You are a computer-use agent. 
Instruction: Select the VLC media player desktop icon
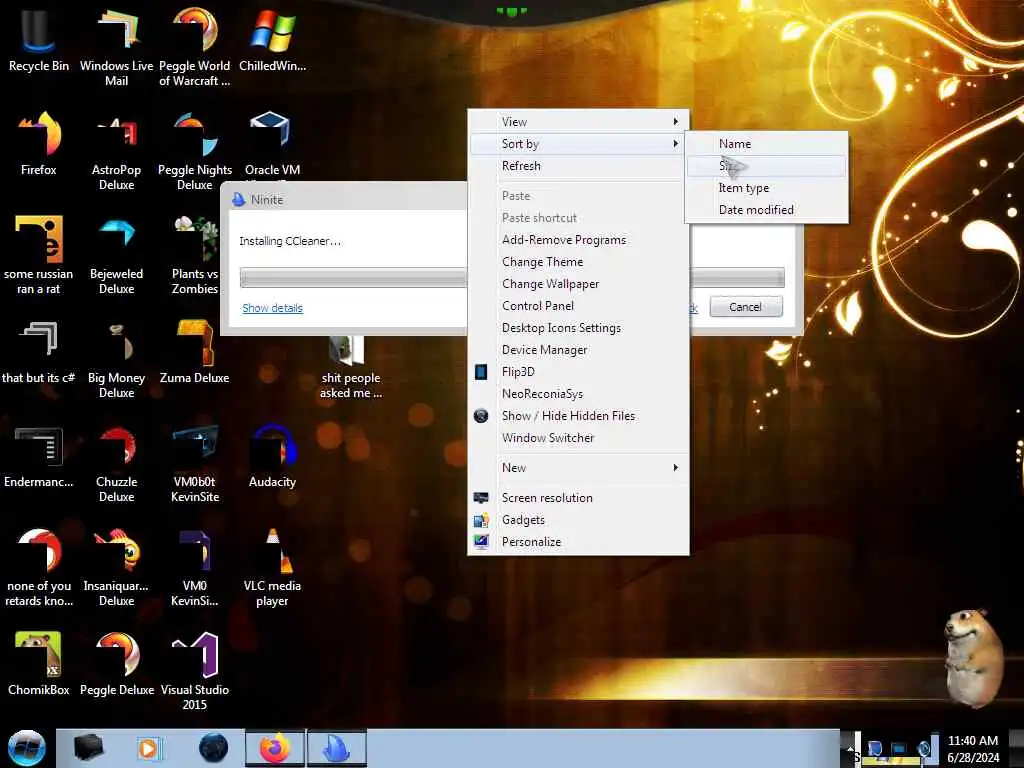pyautogui.click(x=272, y=567)
